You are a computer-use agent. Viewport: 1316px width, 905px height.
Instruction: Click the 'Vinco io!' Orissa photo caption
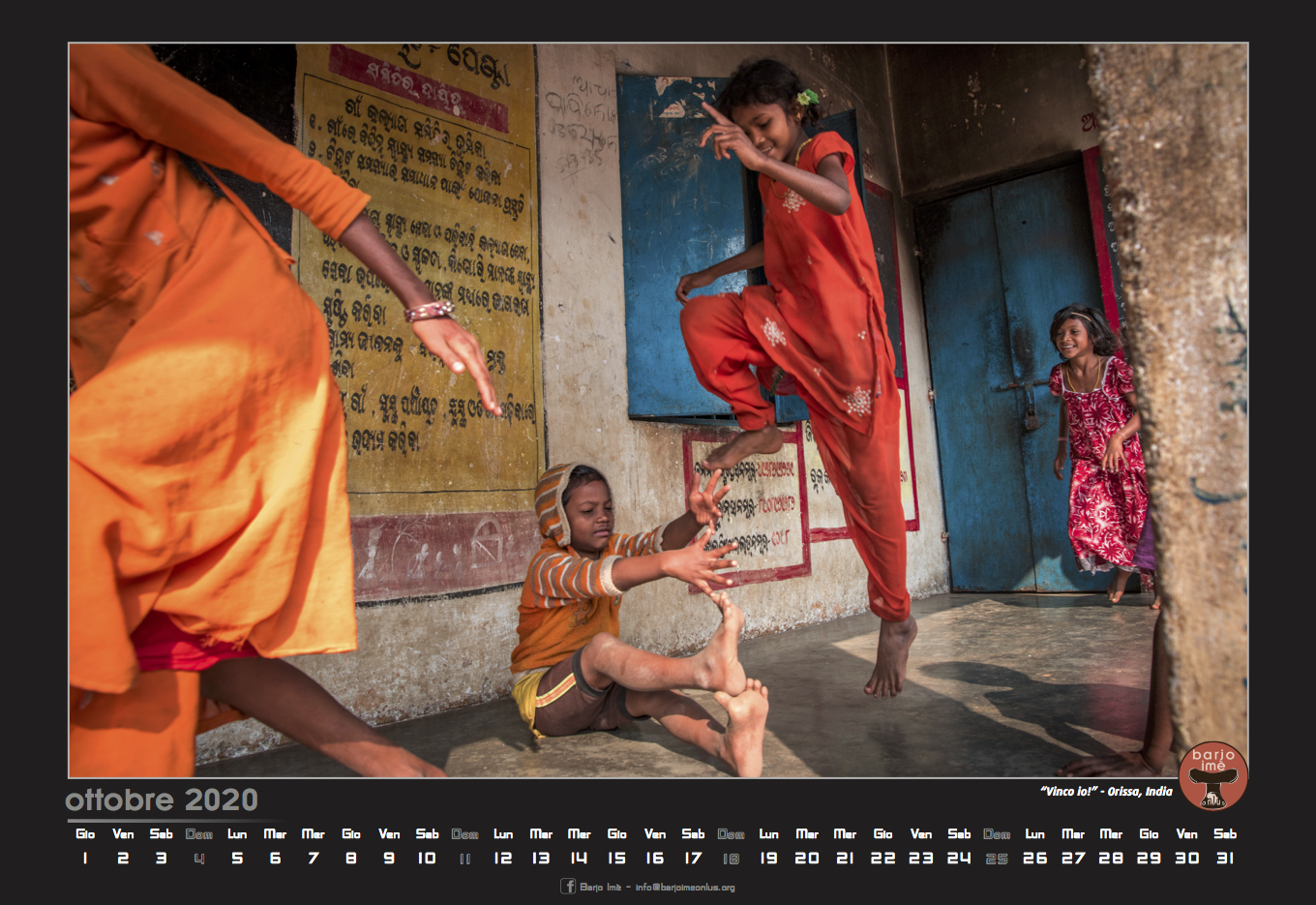[1106, 791]
